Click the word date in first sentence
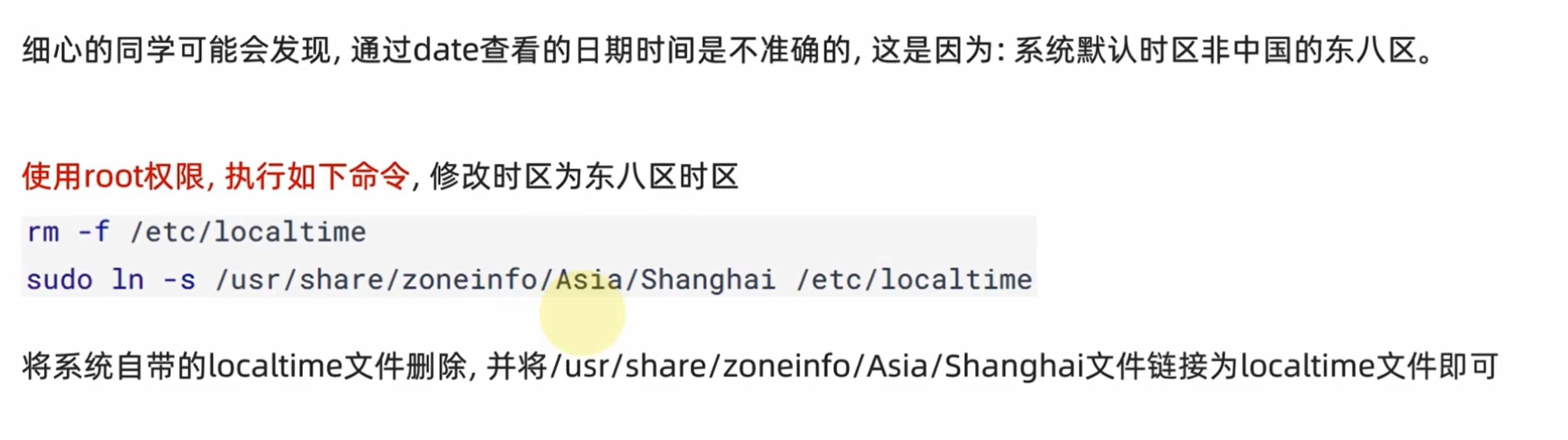The image size is (1568, 440). tap(446, 50)
